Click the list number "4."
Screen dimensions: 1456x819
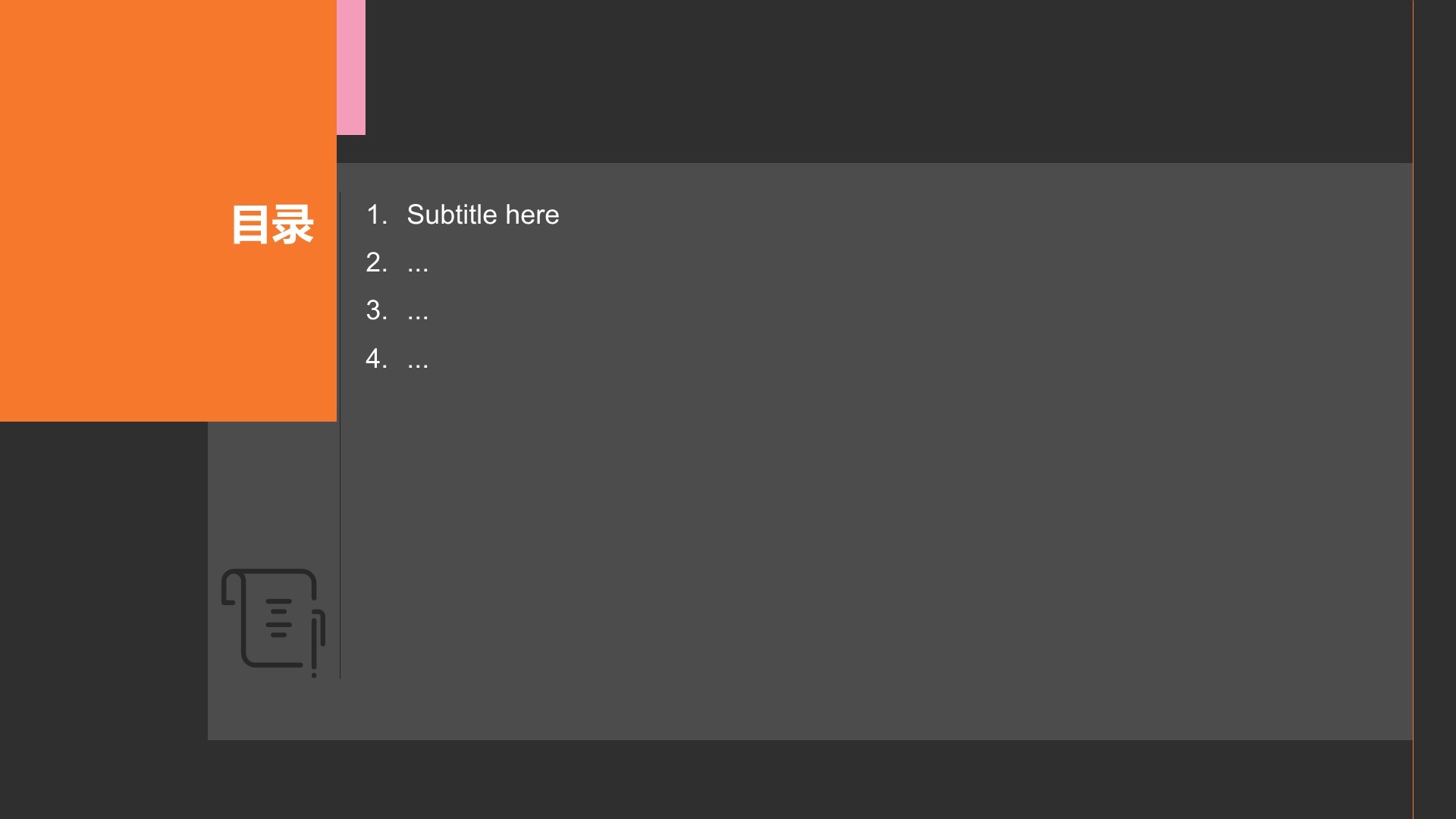(377, 358)
